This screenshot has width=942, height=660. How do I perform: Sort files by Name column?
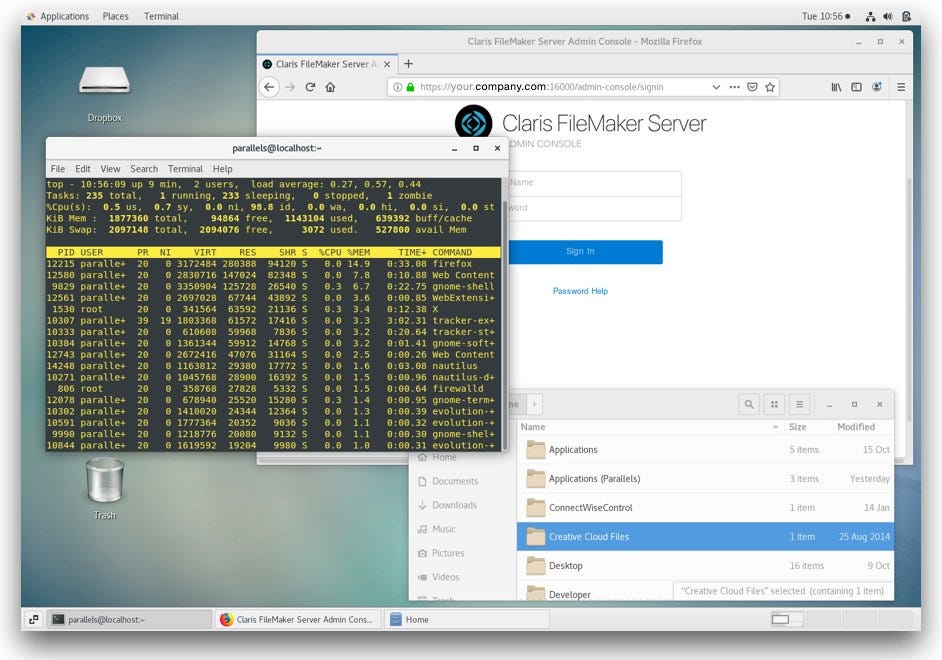(x=650, y=427)
